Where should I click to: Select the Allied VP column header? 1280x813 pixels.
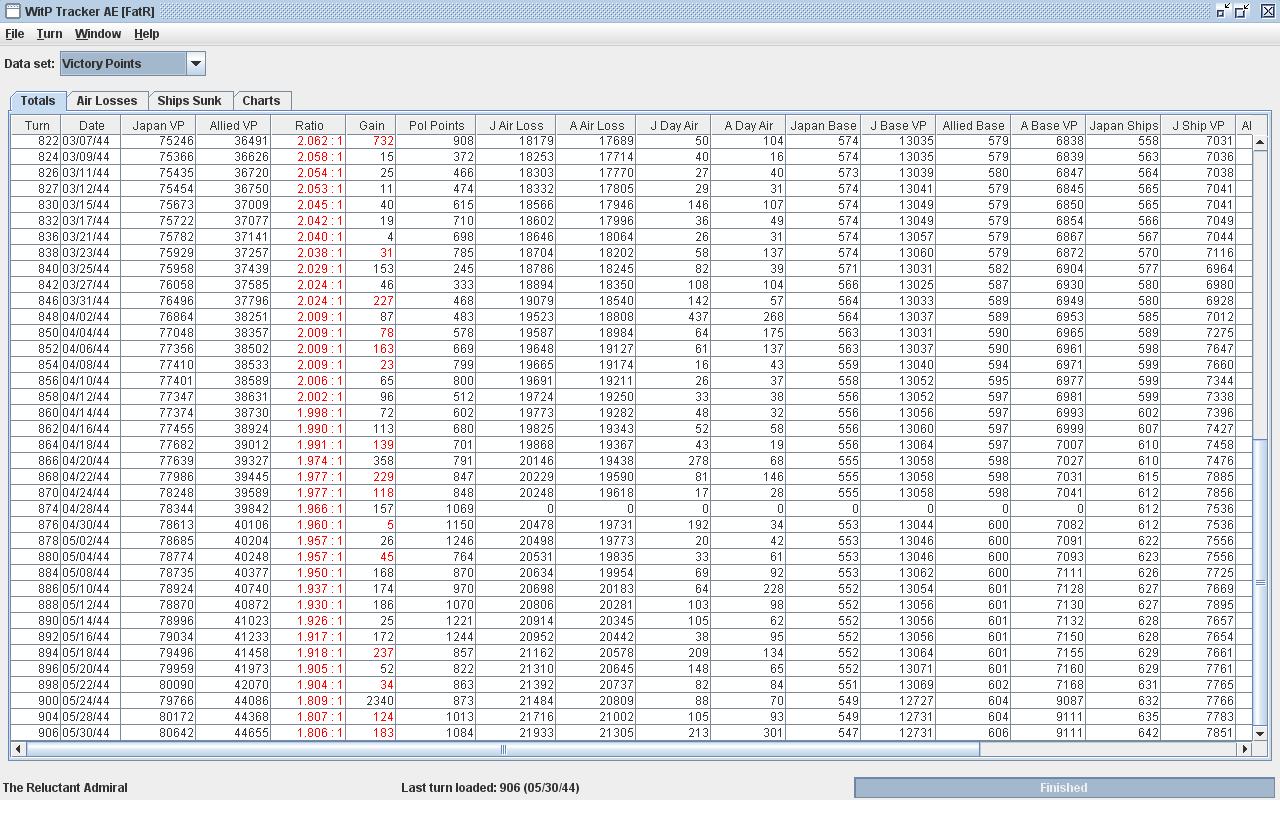233,126
